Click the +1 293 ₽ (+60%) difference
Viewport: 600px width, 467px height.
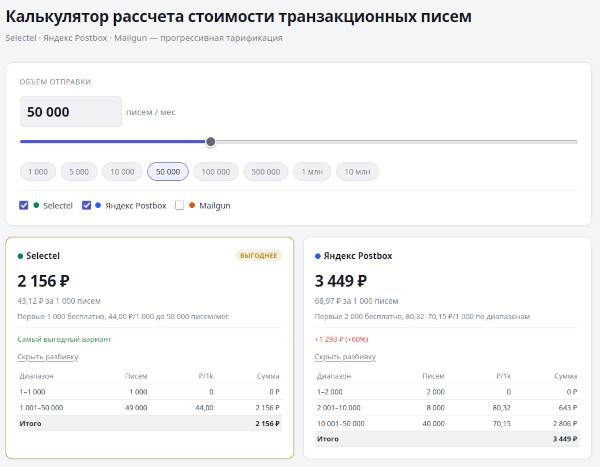coord(341,339)
